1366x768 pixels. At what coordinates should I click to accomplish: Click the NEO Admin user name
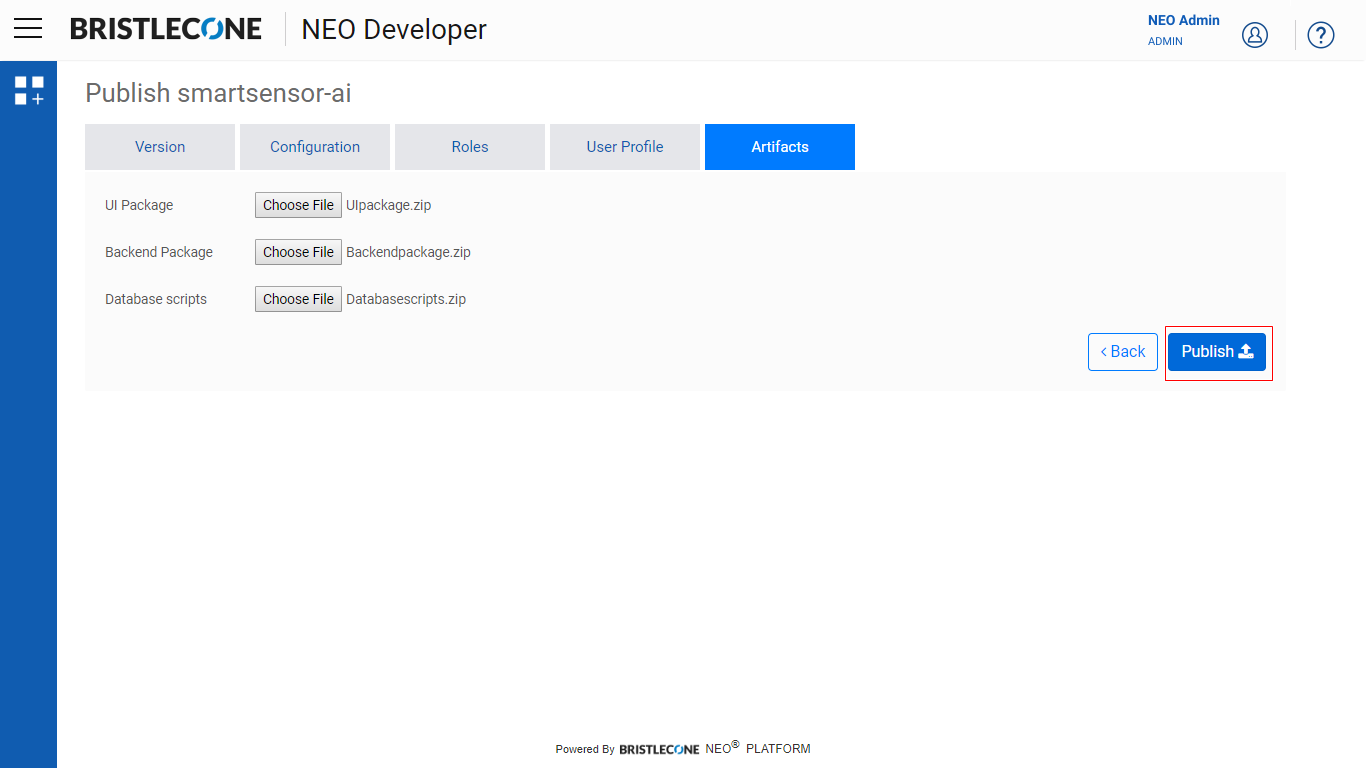1184,20
